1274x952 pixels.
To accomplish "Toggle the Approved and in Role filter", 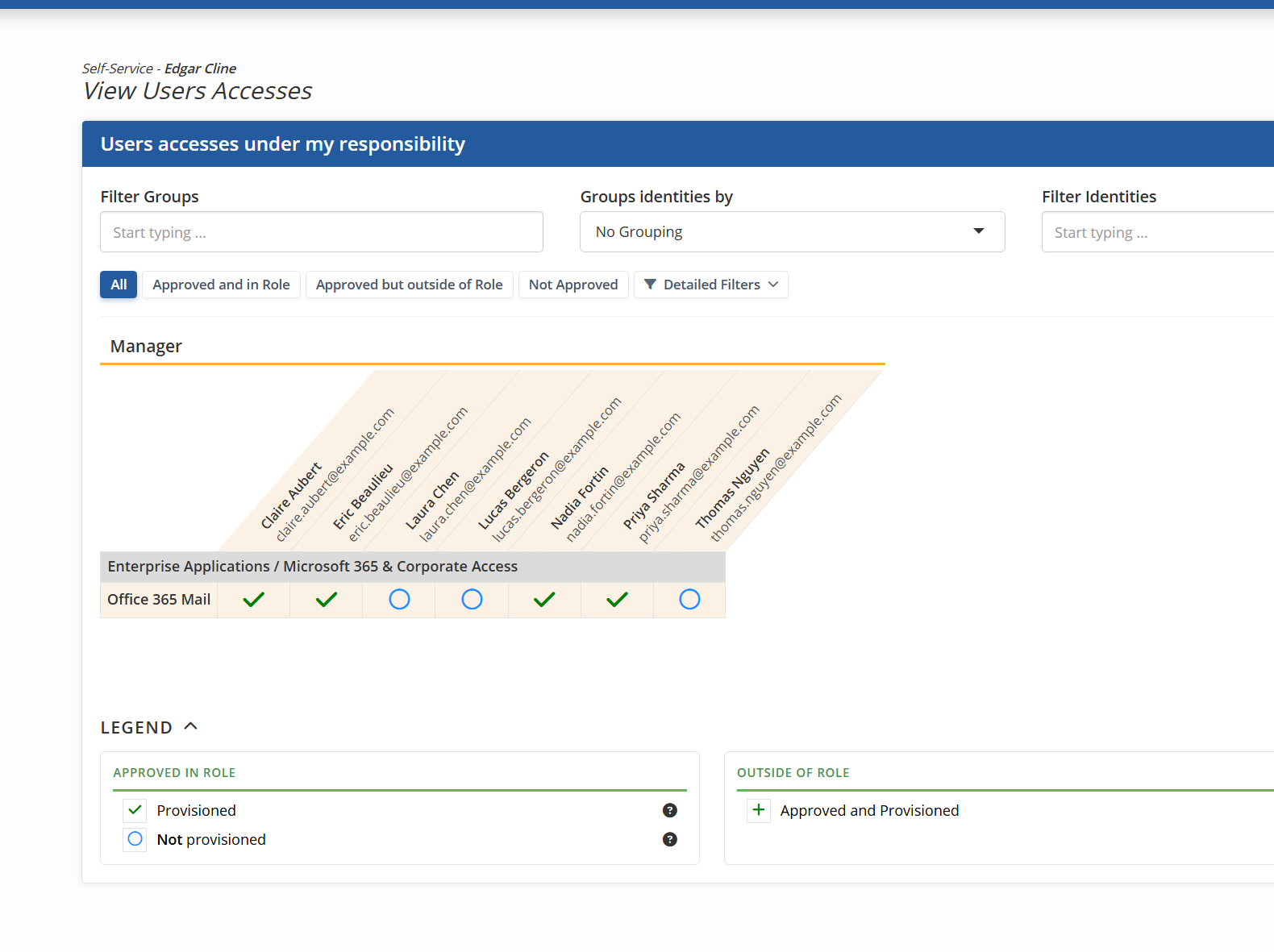I will pos(221,285).
